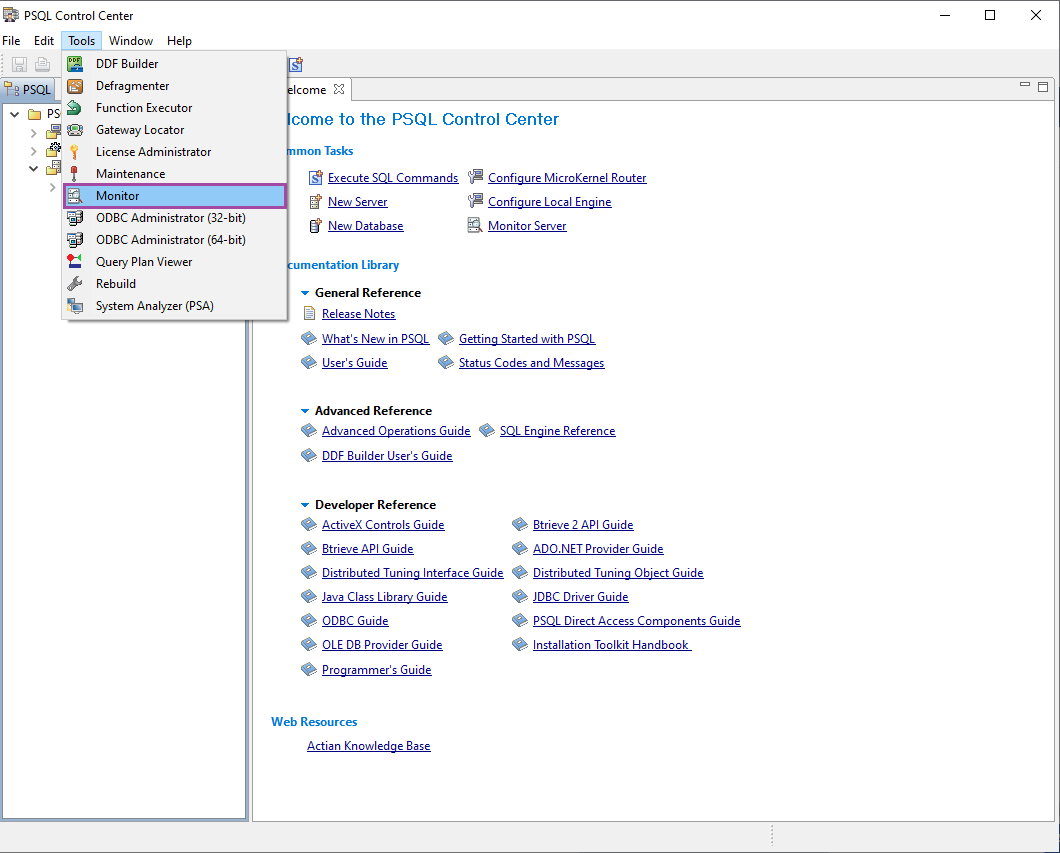Screen dimensions: 1060x853
Task: Click the book icon beside JDBC Driver Guide
Action: point(520,596)
